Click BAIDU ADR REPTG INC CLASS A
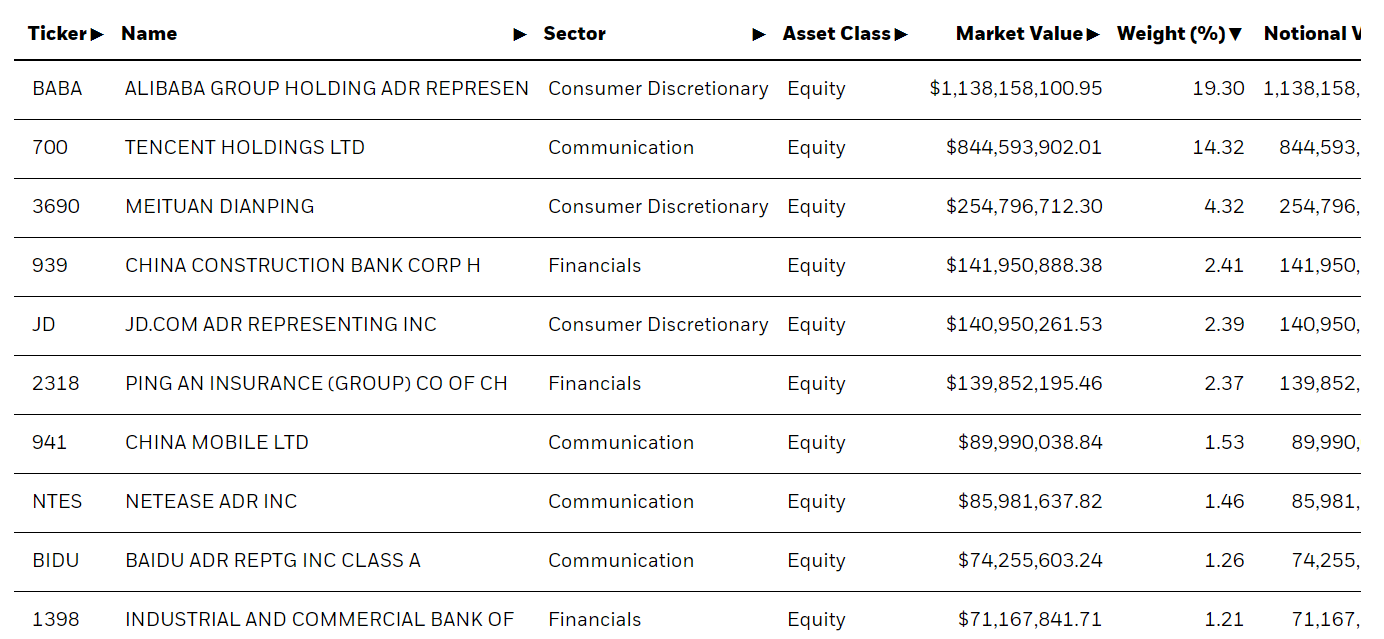Screen dimensions: 1384x639 (x=273, y=561)
